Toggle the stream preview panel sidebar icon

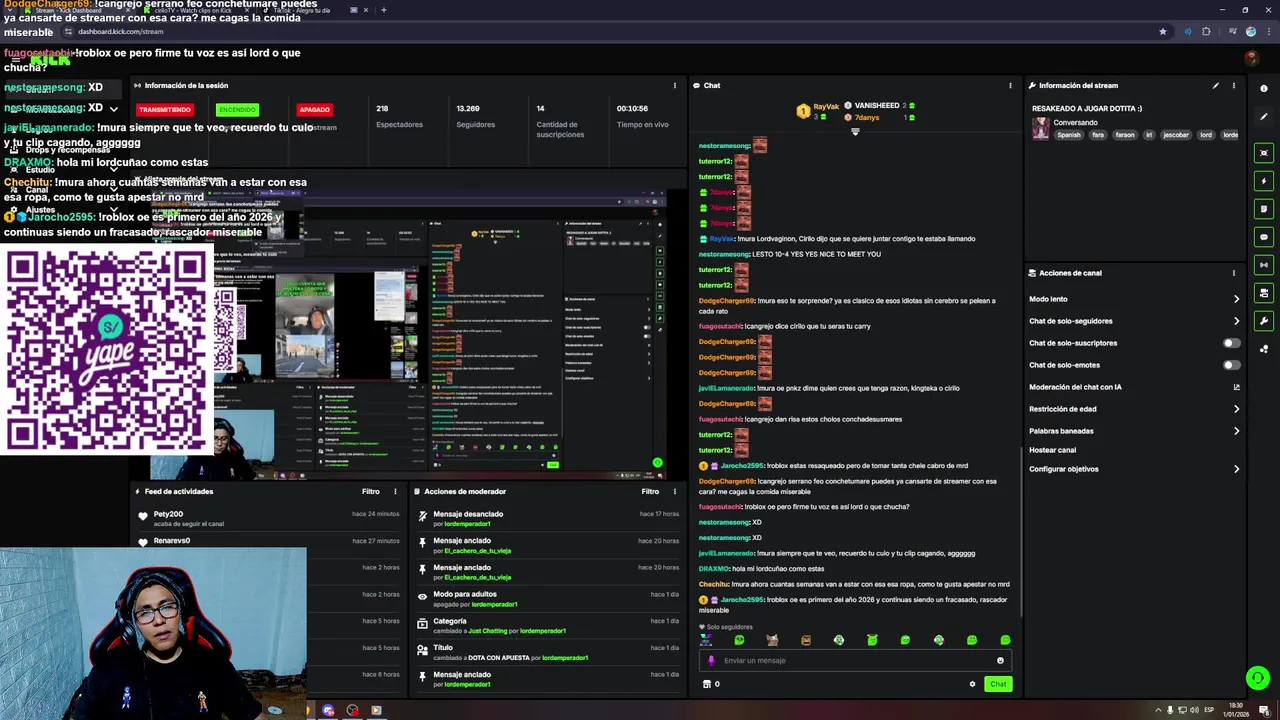1264,153
